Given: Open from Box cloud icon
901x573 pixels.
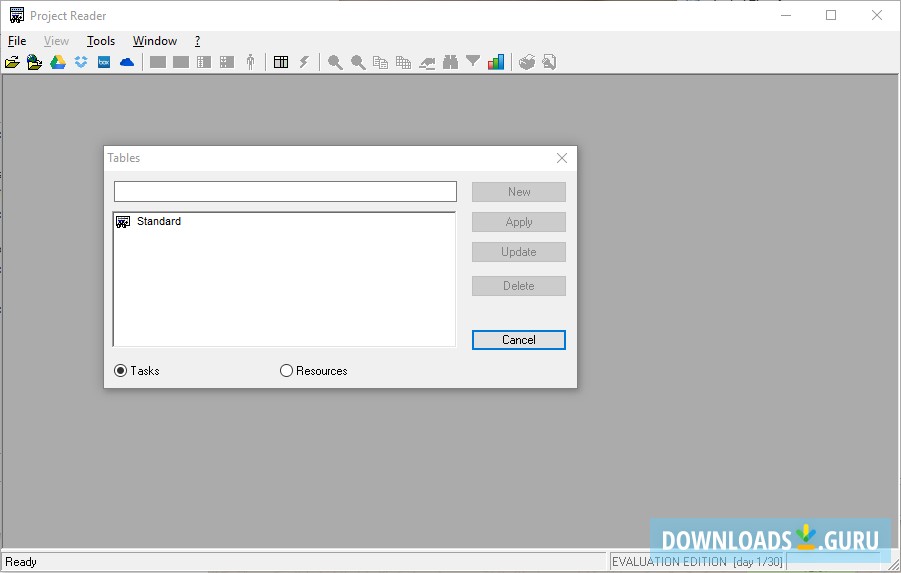Looking at the screenshot, I should coord(104,62).
